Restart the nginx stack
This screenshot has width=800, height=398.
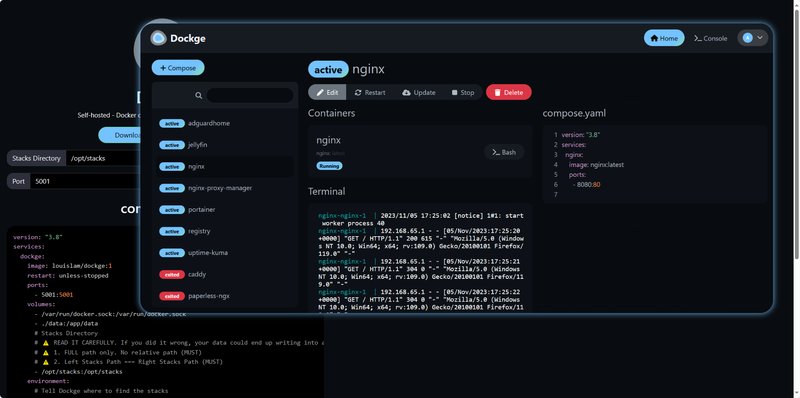(370, 92)
